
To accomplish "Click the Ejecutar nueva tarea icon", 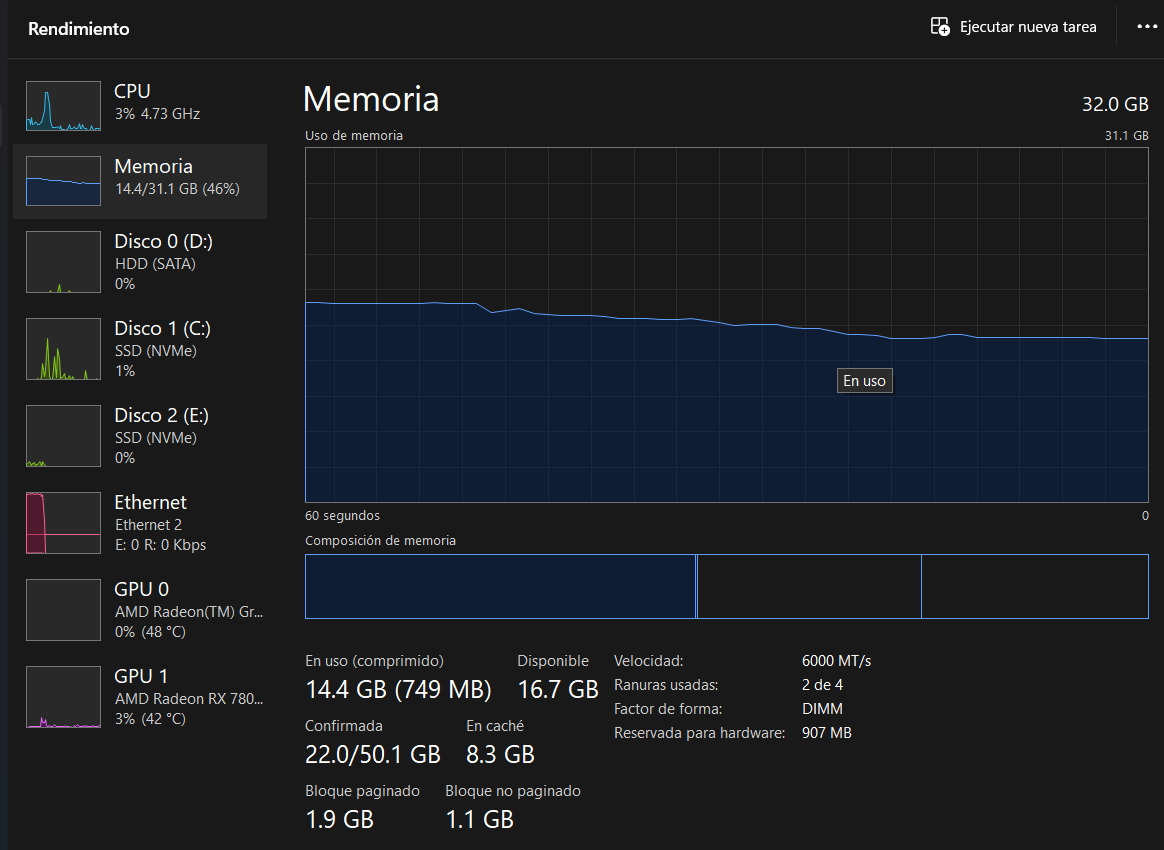I will (x=940, y=27).
